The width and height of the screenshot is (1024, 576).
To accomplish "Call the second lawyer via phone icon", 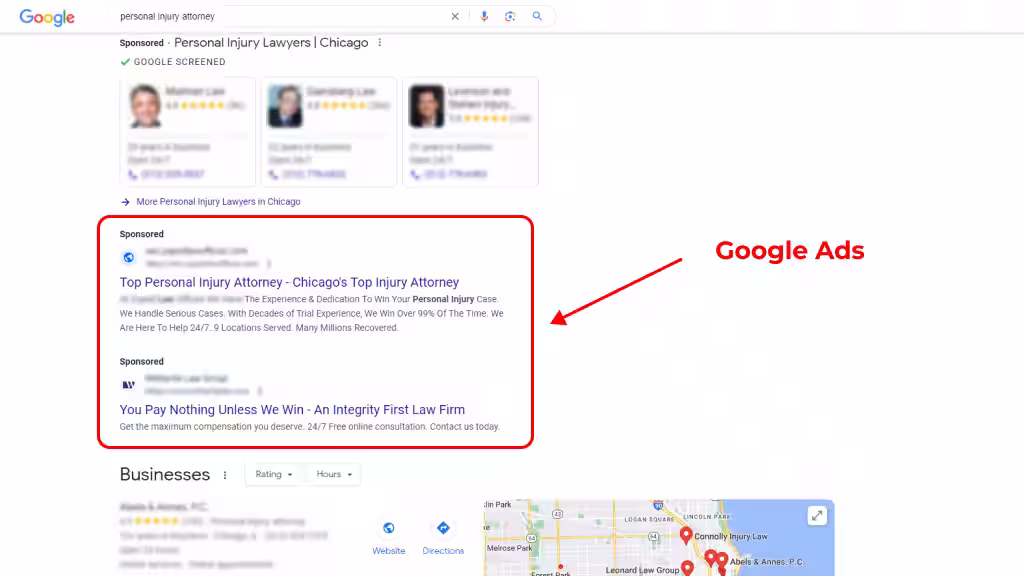I will pyautogui.click(x=274, y=174).
